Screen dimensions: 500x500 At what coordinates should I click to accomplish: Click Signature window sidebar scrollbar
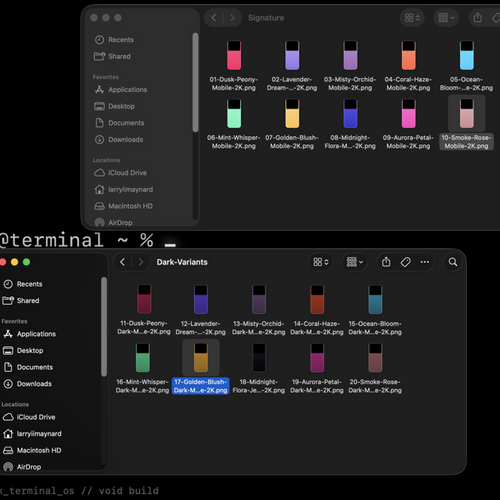point(195,82)
